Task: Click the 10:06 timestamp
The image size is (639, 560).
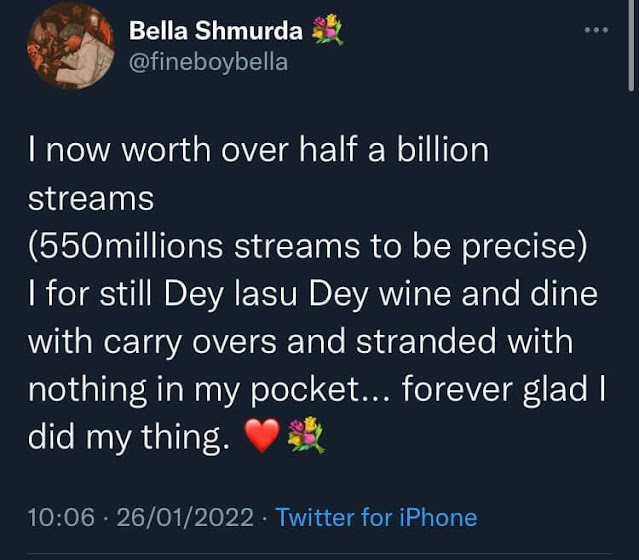Action: click(62, 517)
